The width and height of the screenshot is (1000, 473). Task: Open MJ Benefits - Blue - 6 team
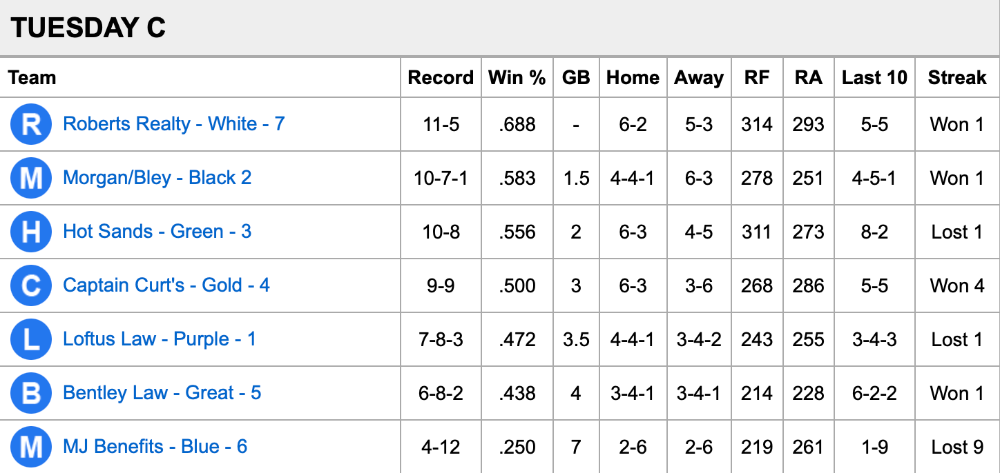155,447
